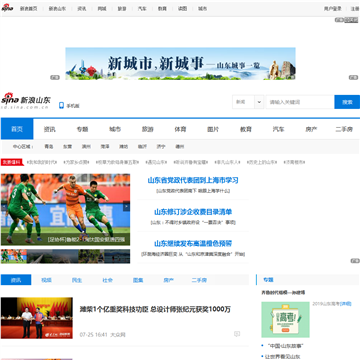Click the football match slideshow image

(65, 210)
